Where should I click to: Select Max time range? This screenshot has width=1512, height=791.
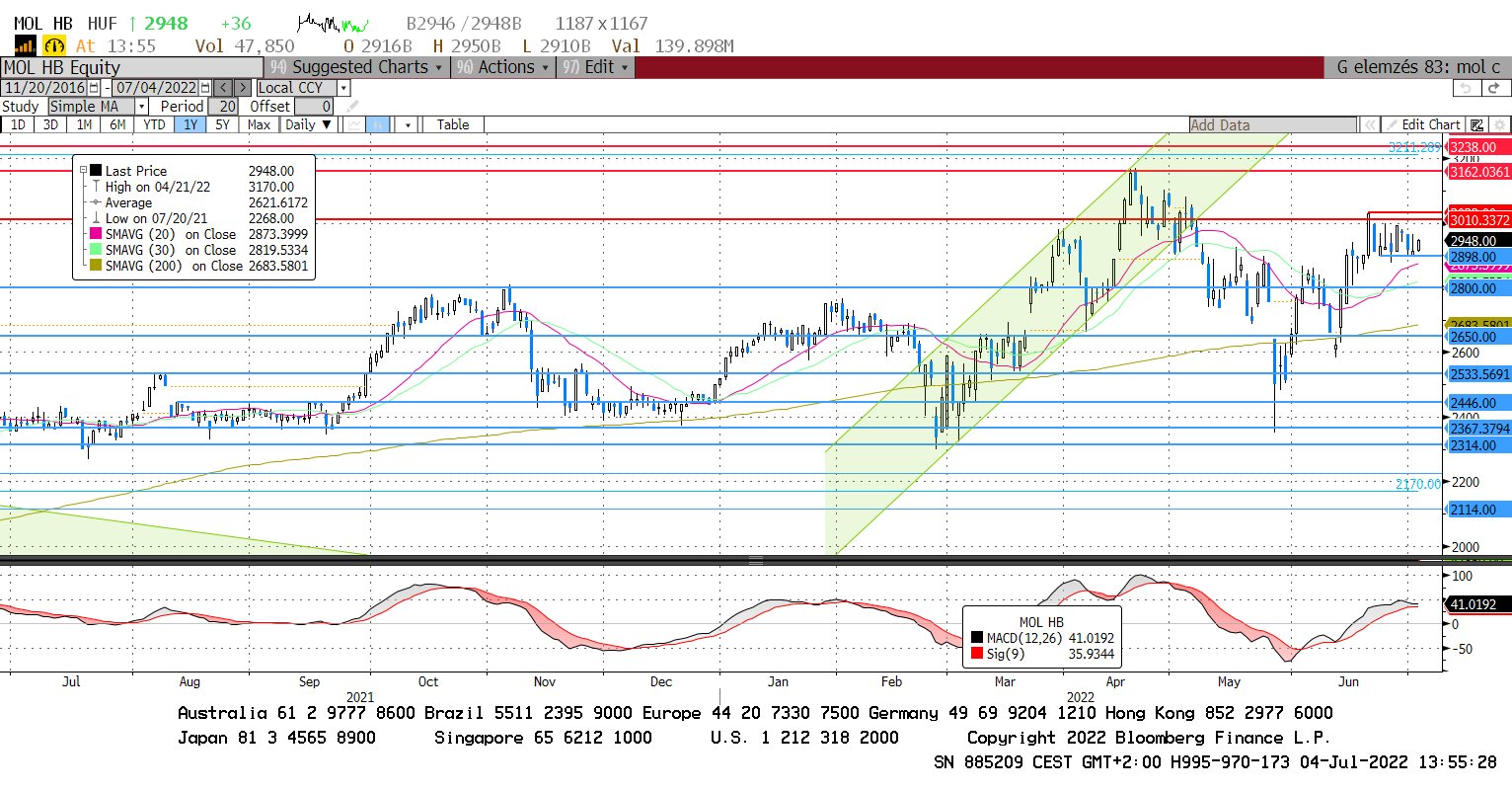click(259, 124)
